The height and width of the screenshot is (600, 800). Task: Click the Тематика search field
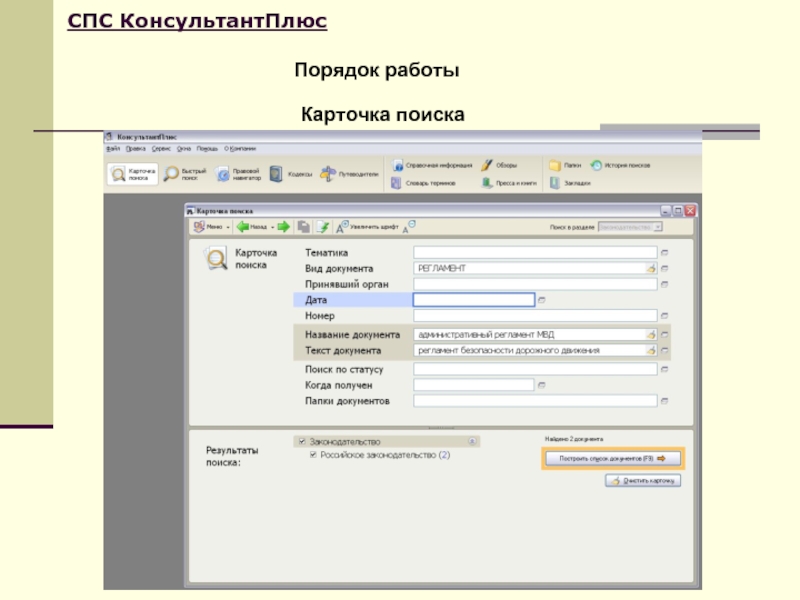(x=535, y=253)
